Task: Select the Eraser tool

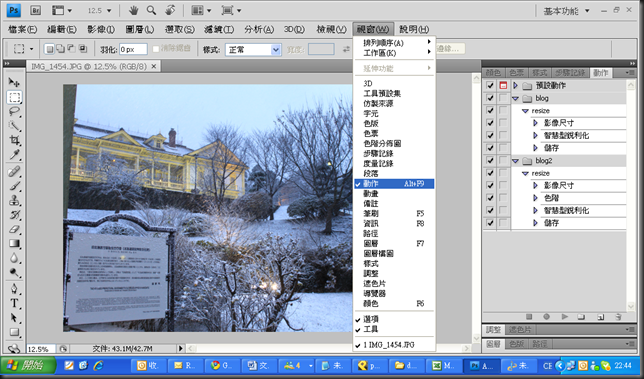Action: point(14,229)
